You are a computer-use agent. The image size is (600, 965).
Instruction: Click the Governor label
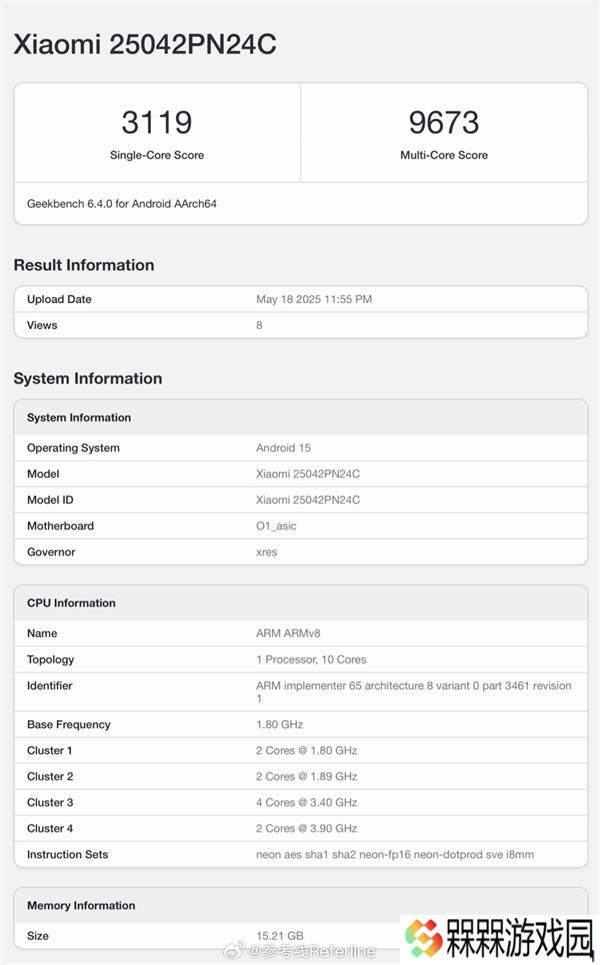[x=51, y=552]
